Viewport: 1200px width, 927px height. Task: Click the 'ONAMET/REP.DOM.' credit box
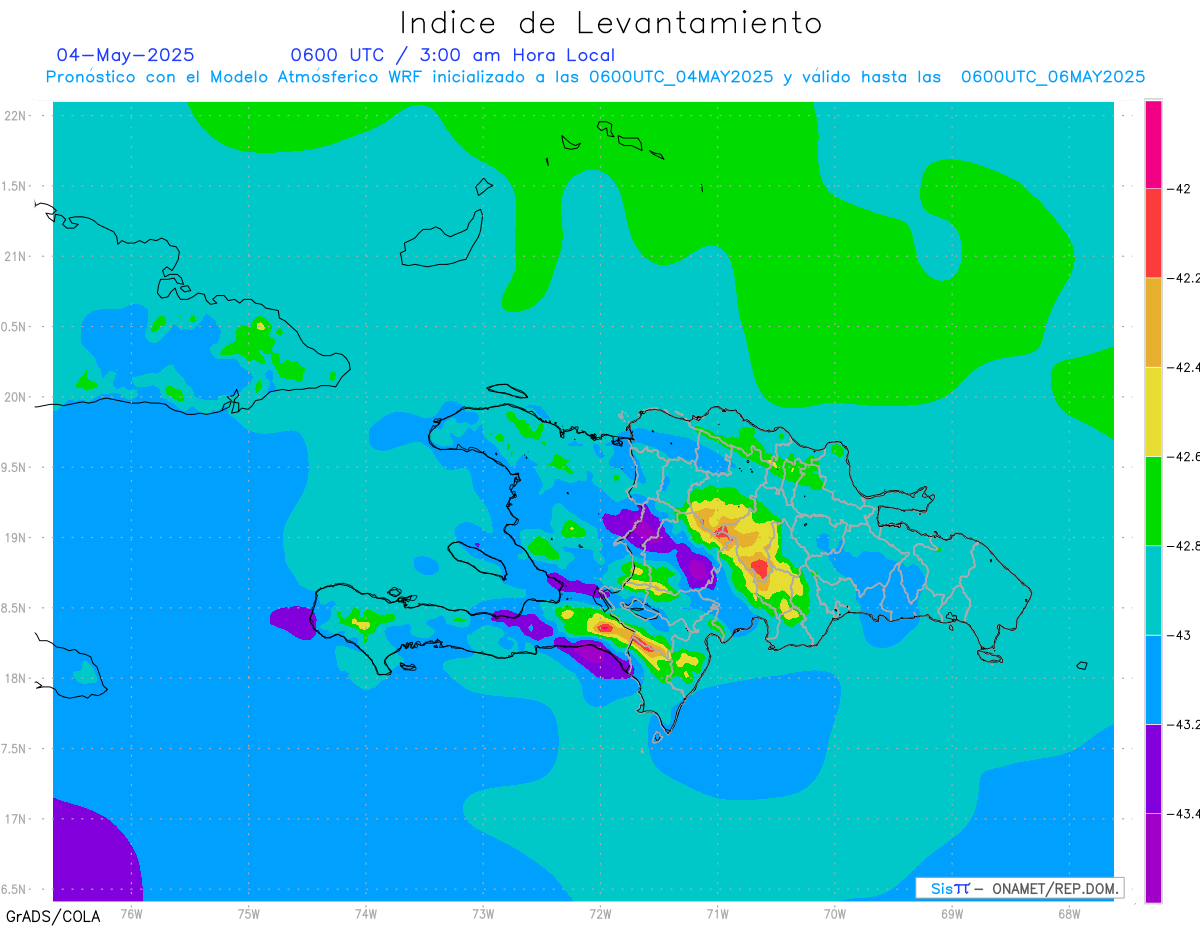1019,888
